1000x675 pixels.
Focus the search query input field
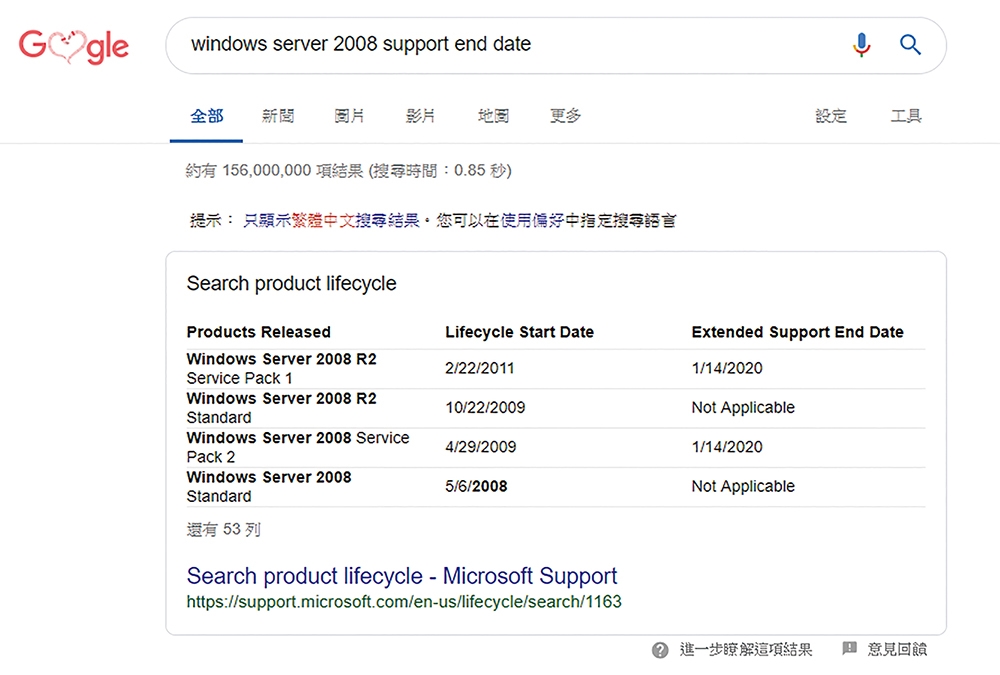coord(500,45)
